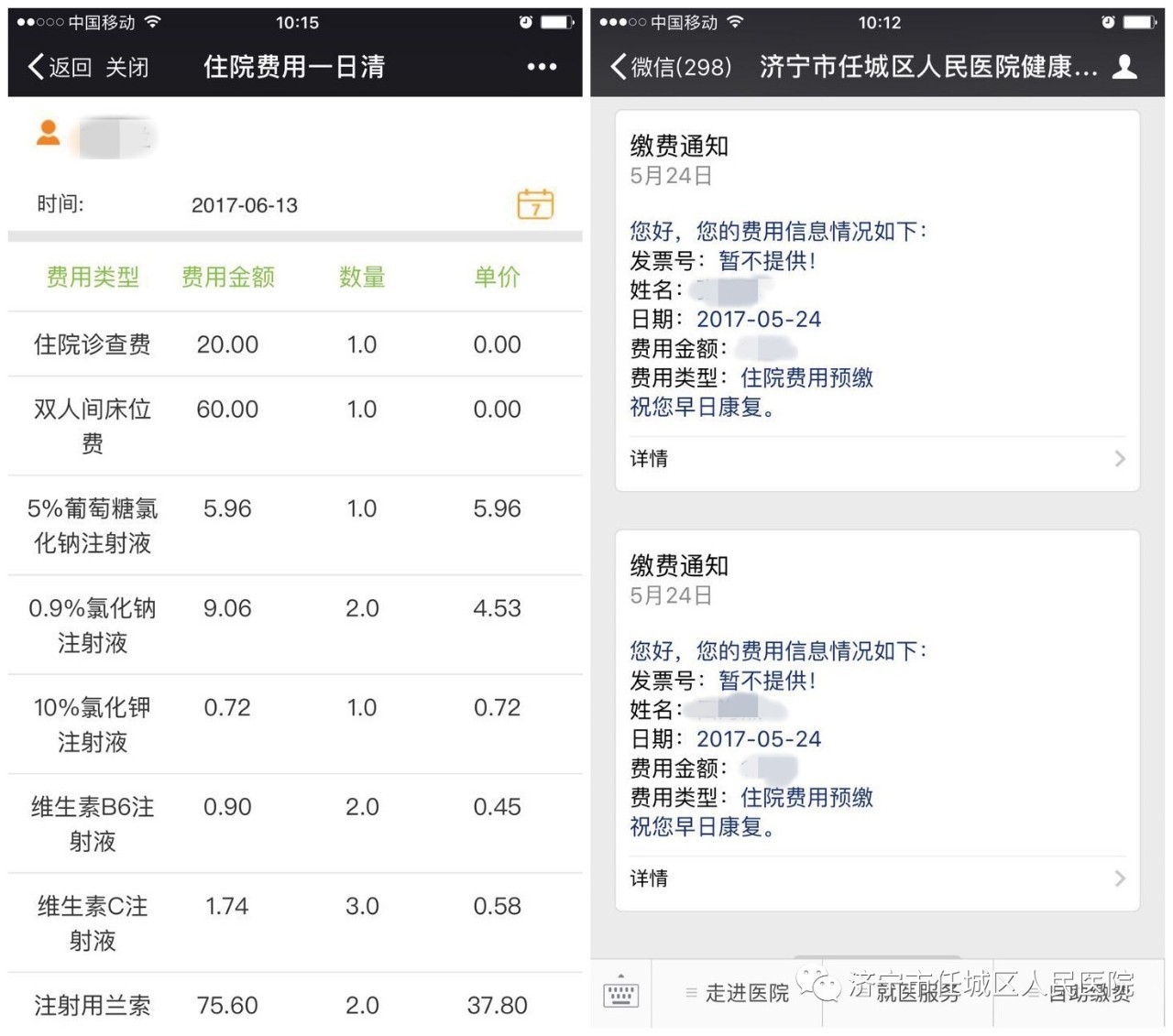Tap the 住院费用预缴 text in first card
Image resolution: width=1173 pixels, height=1036 pixels.
[807, 378]
